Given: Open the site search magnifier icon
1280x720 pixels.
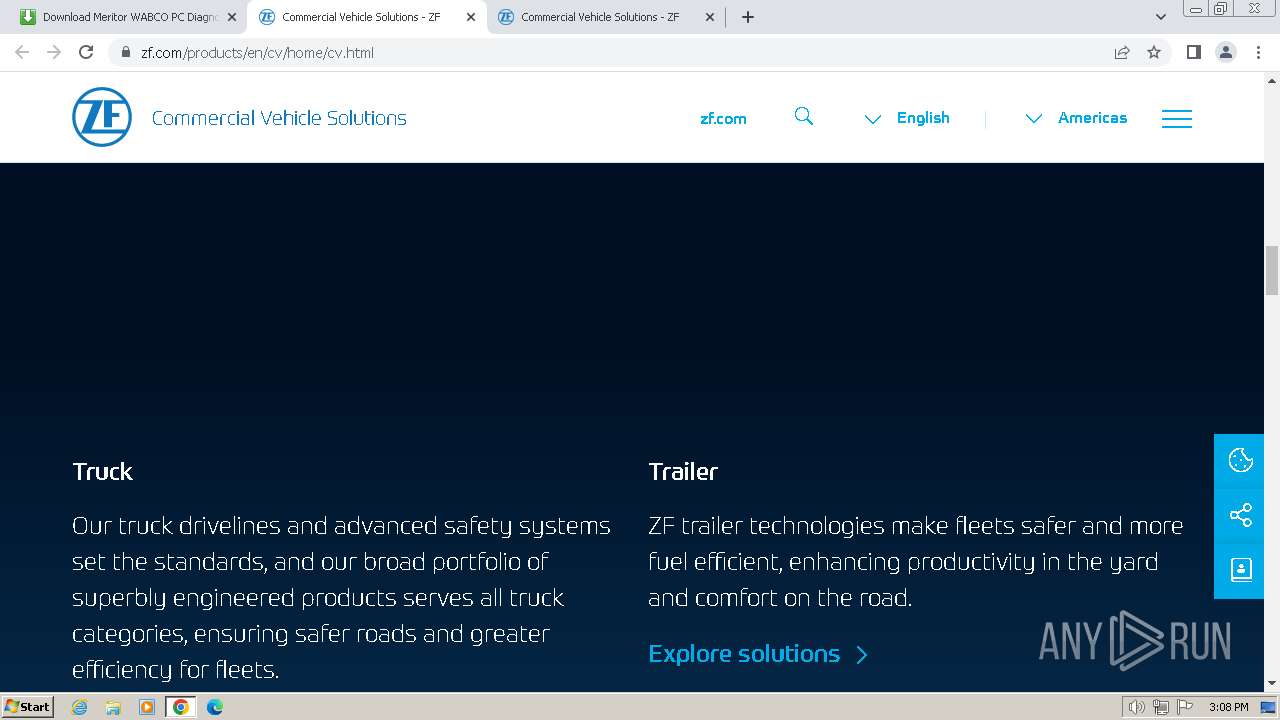Looking at the screenshot, I should (804, 117).
